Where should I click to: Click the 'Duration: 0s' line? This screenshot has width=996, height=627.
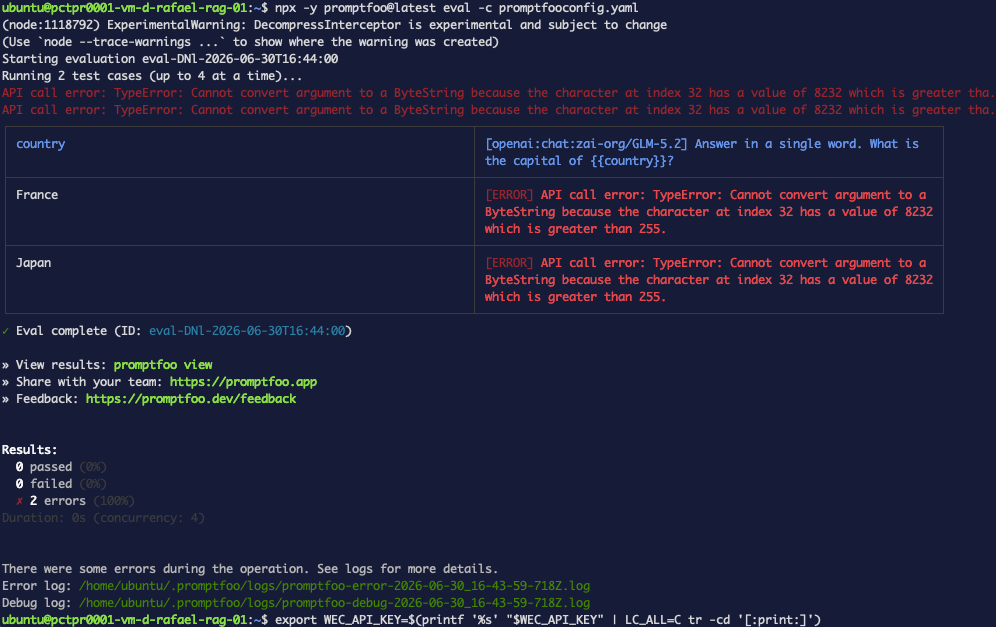[103, 518]
